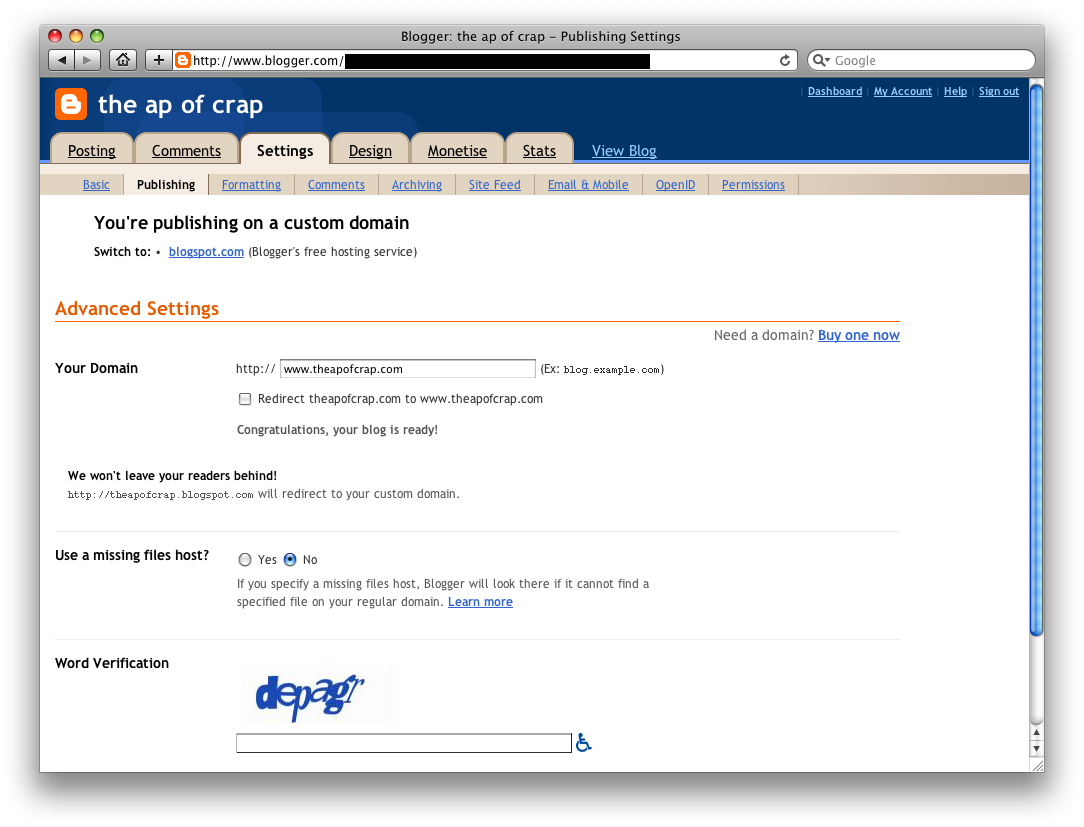The image size is (1084, 827).
Task: Click the window resize grip corner
Action: click(x=1037, y=765)
